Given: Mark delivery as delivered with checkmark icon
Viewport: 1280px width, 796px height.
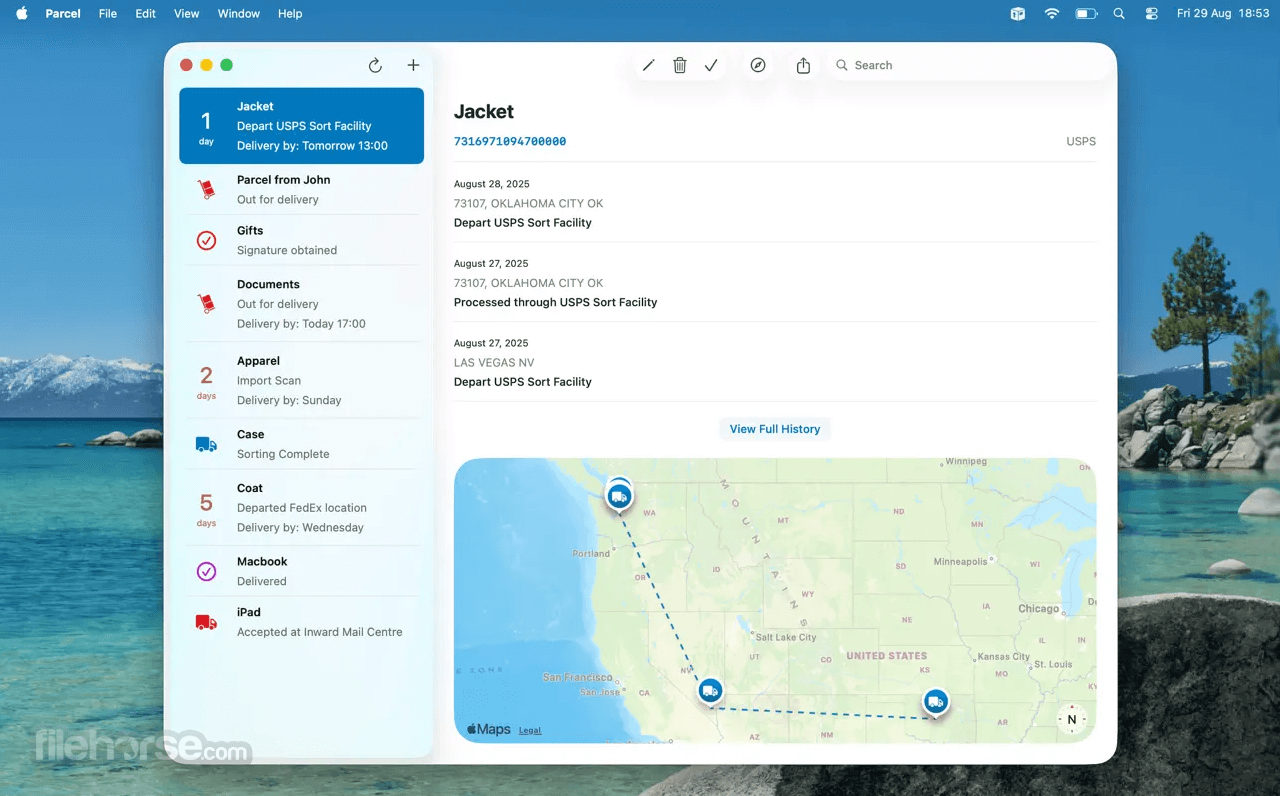Looking at the screenshot, I should (711, 66).
